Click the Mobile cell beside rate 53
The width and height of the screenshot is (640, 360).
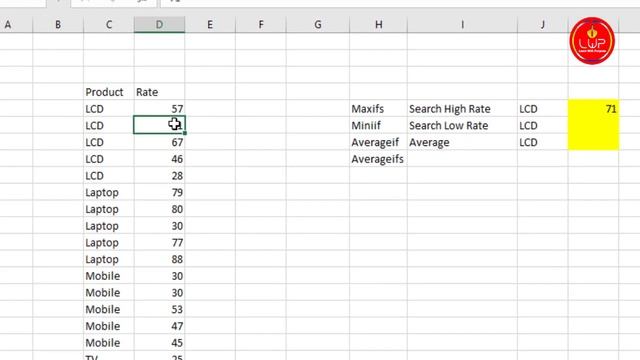point(109,309)
